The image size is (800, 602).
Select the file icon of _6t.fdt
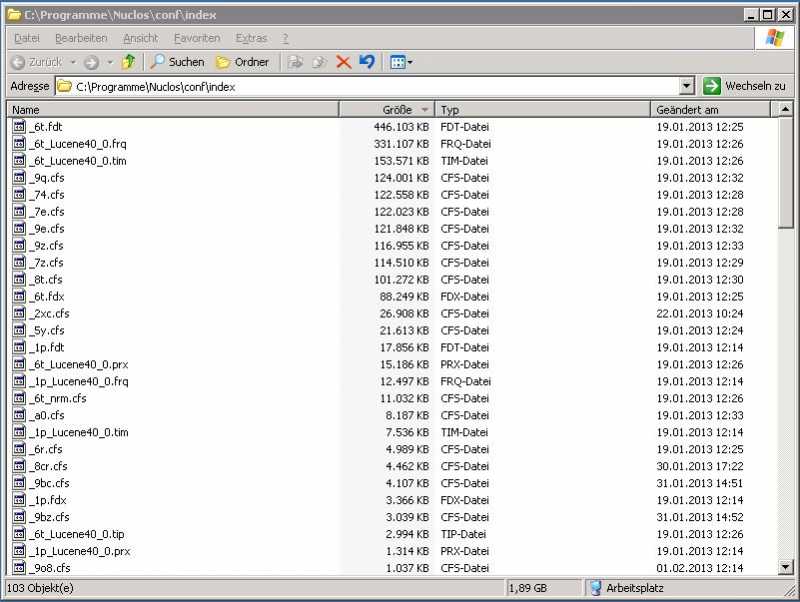19,127
